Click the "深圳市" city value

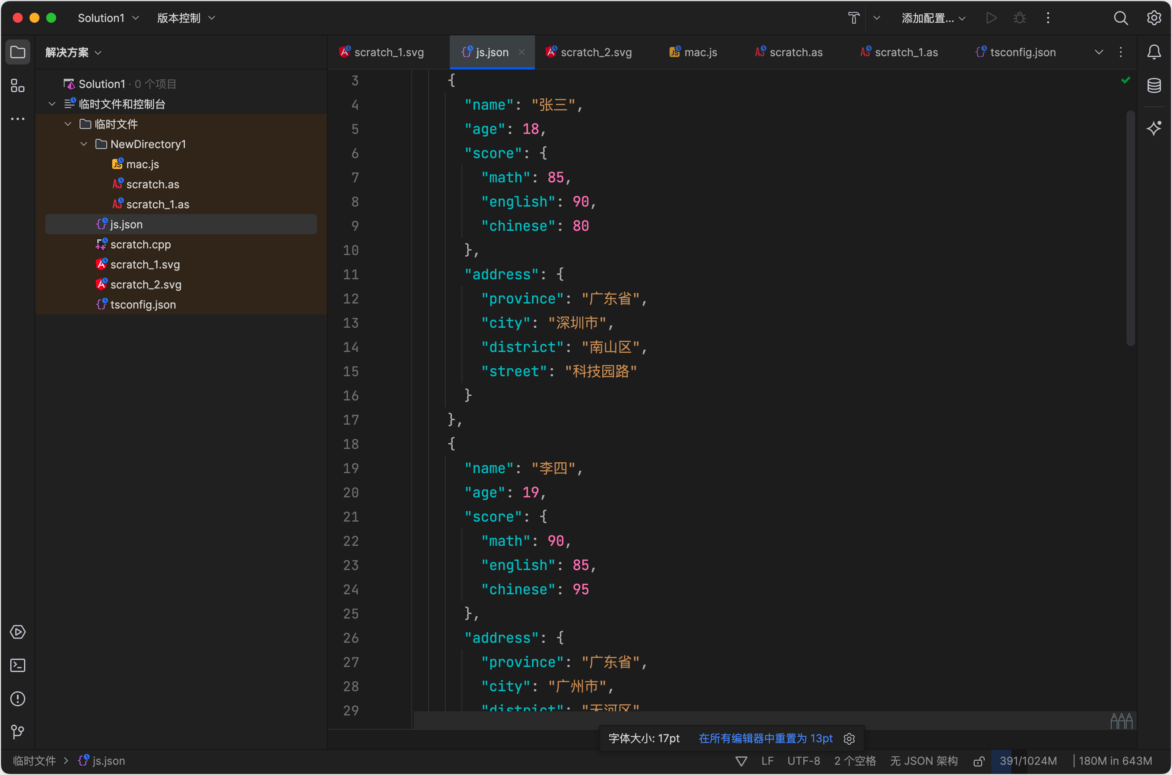[576, 323]
